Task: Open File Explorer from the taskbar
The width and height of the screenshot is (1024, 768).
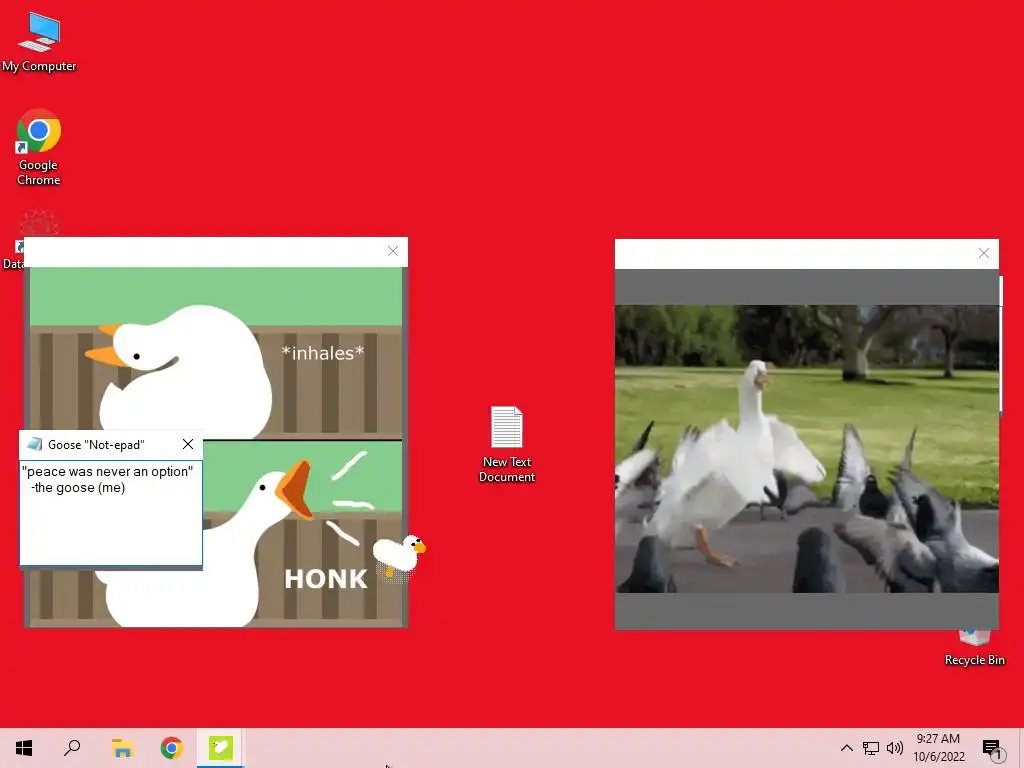Action: tap(122, 748)
